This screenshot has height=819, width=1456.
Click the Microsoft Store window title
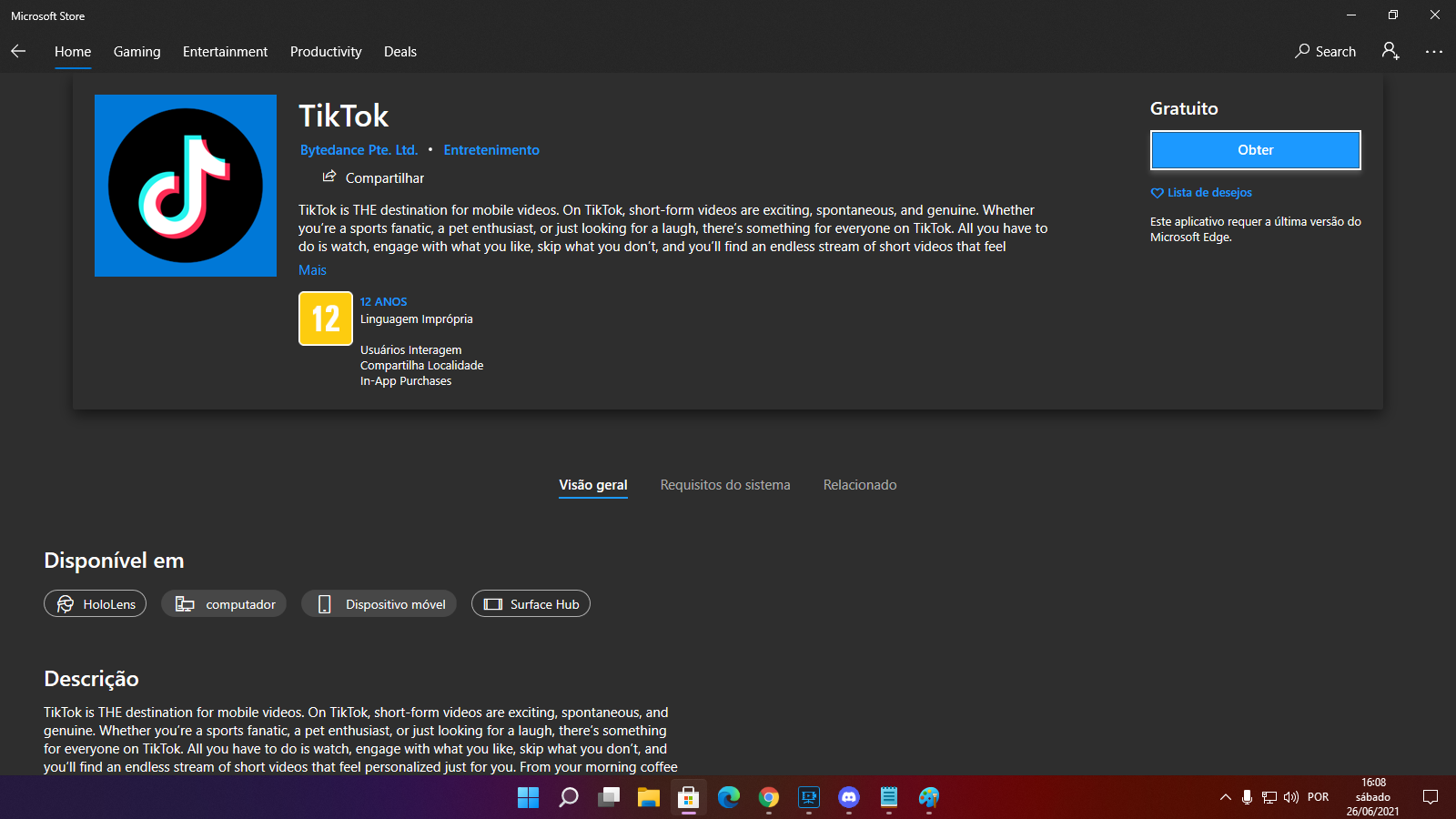[x=48, y=16]
